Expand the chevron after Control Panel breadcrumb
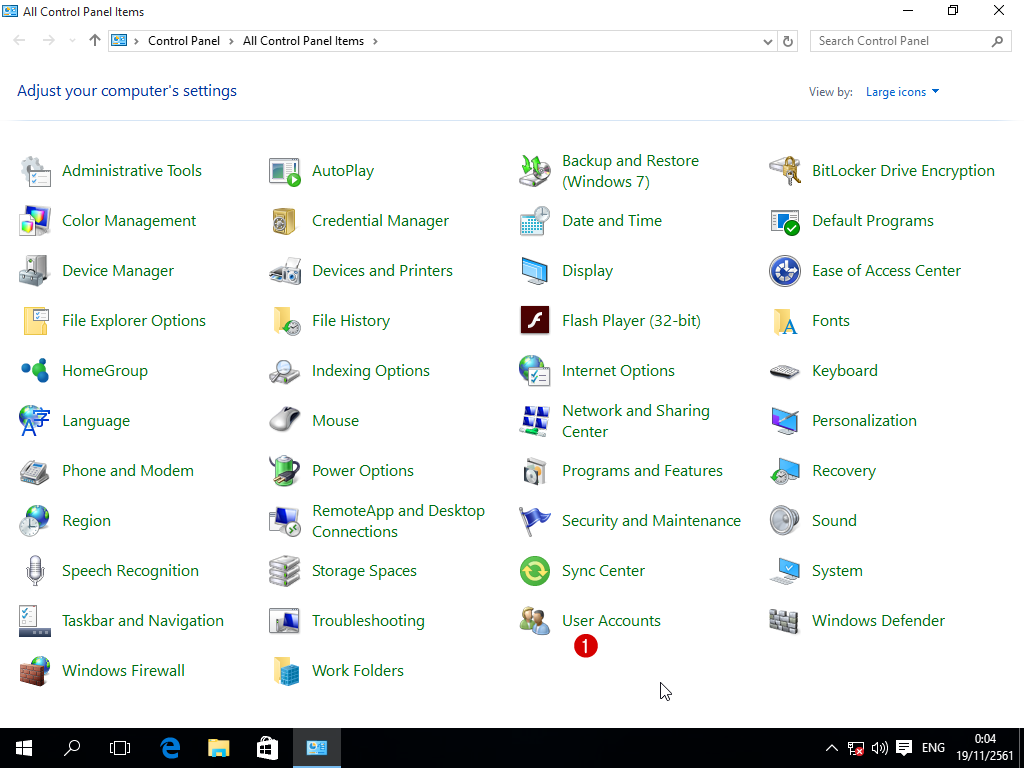The image size is (1024, 768). [232, 41]
